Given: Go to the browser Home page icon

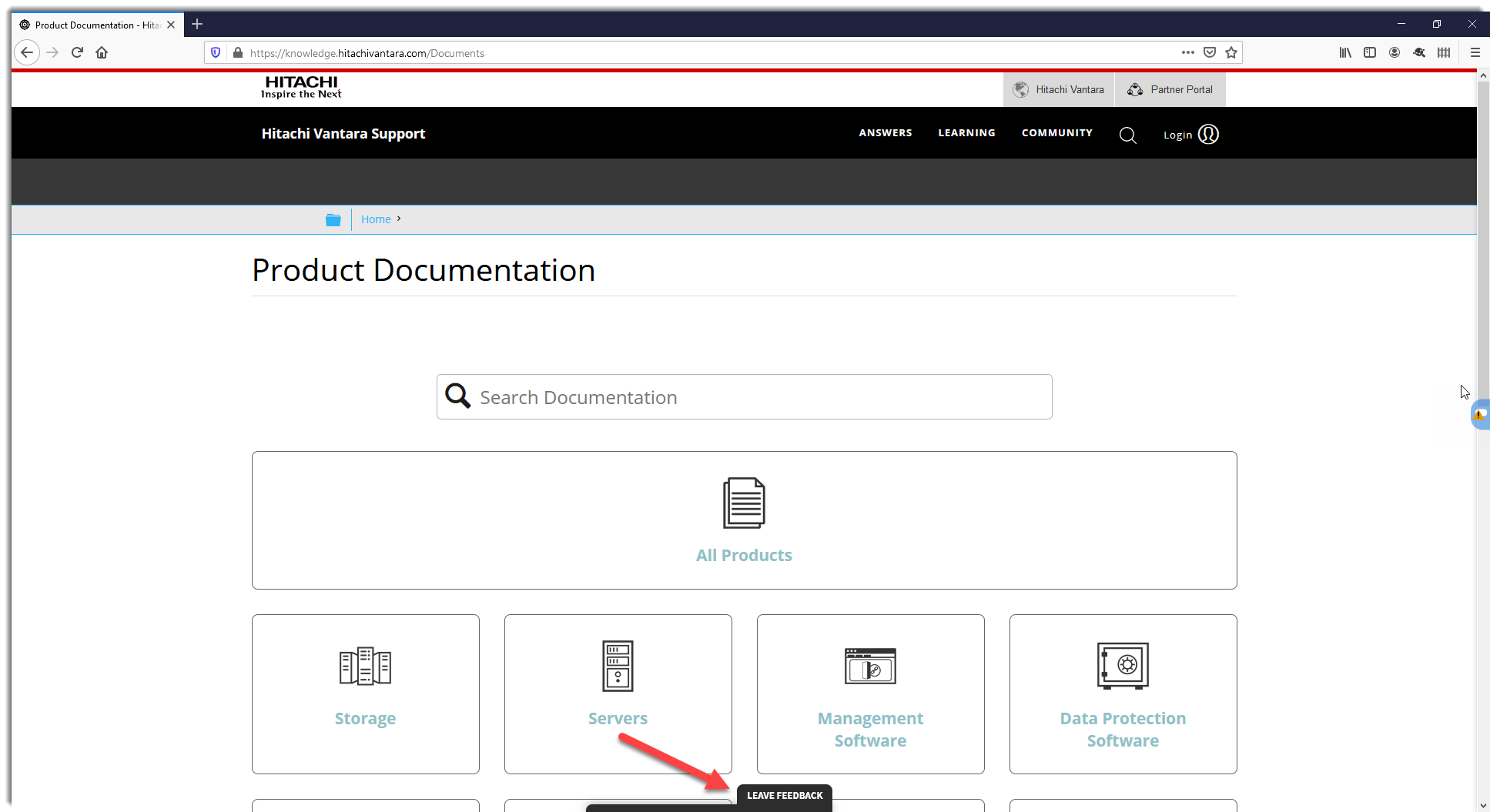Looking at the screenshot, I should tap(102, 52).
